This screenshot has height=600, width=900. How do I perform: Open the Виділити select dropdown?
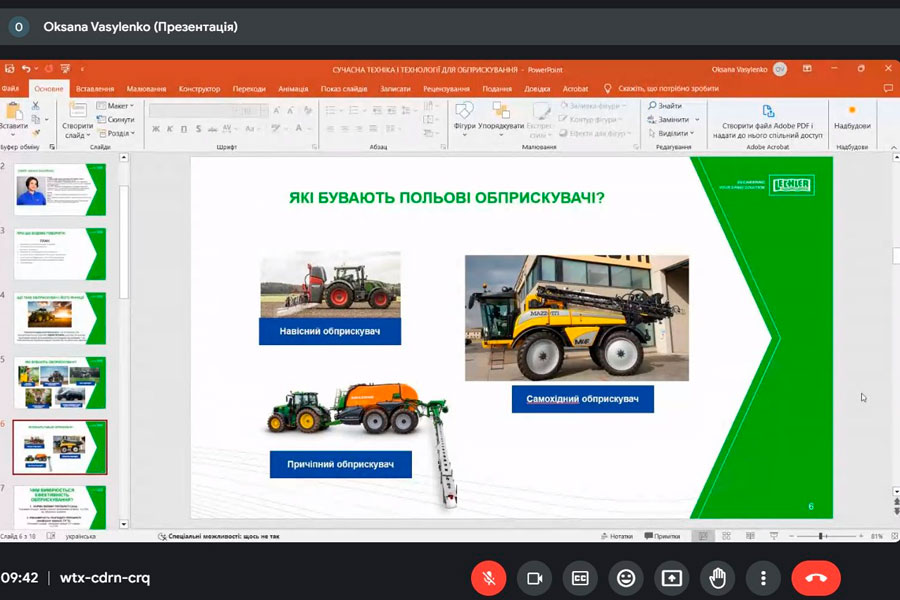click(x=673, y=133)
